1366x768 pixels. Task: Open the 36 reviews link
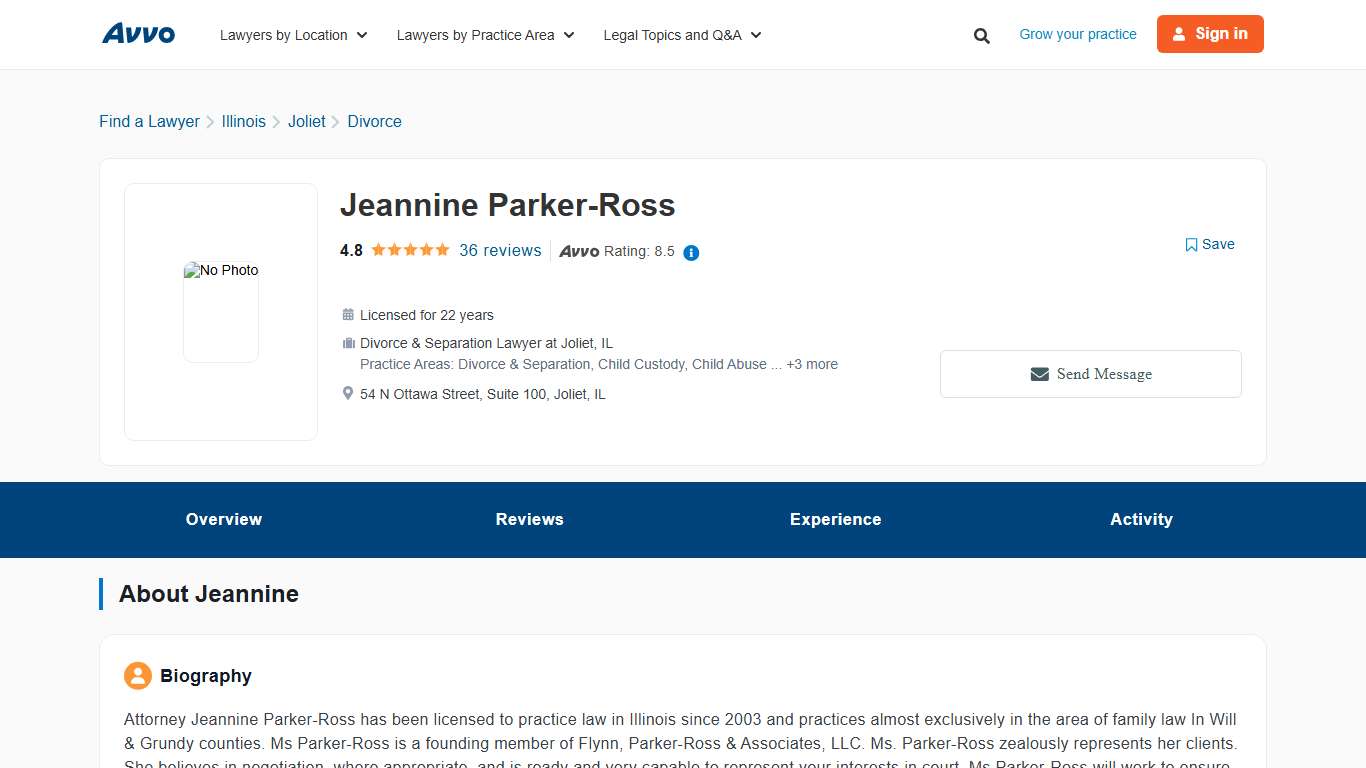[x=500, y=250]
